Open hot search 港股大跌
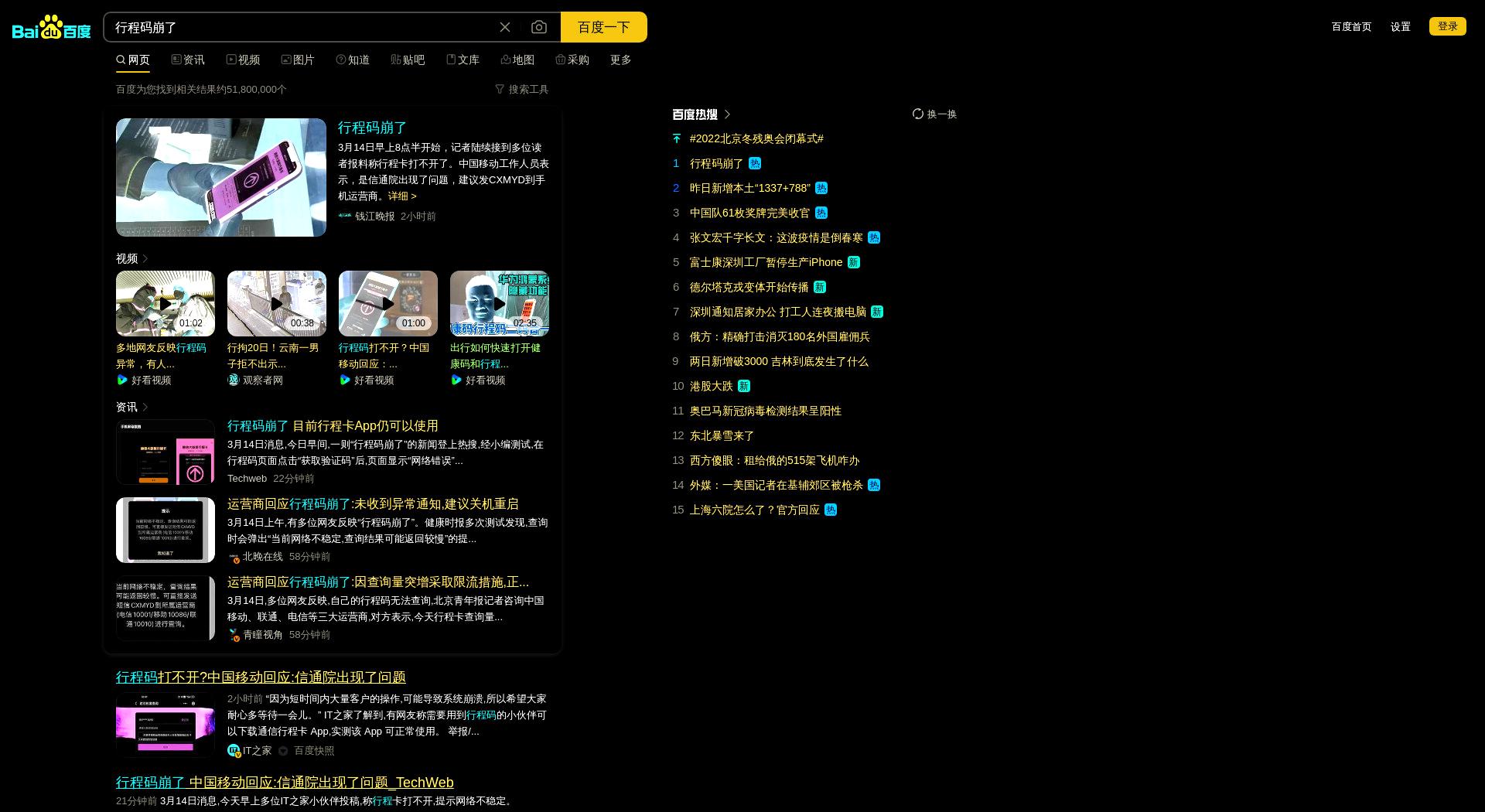This screenshot has height=812, width=1485. 712,386
